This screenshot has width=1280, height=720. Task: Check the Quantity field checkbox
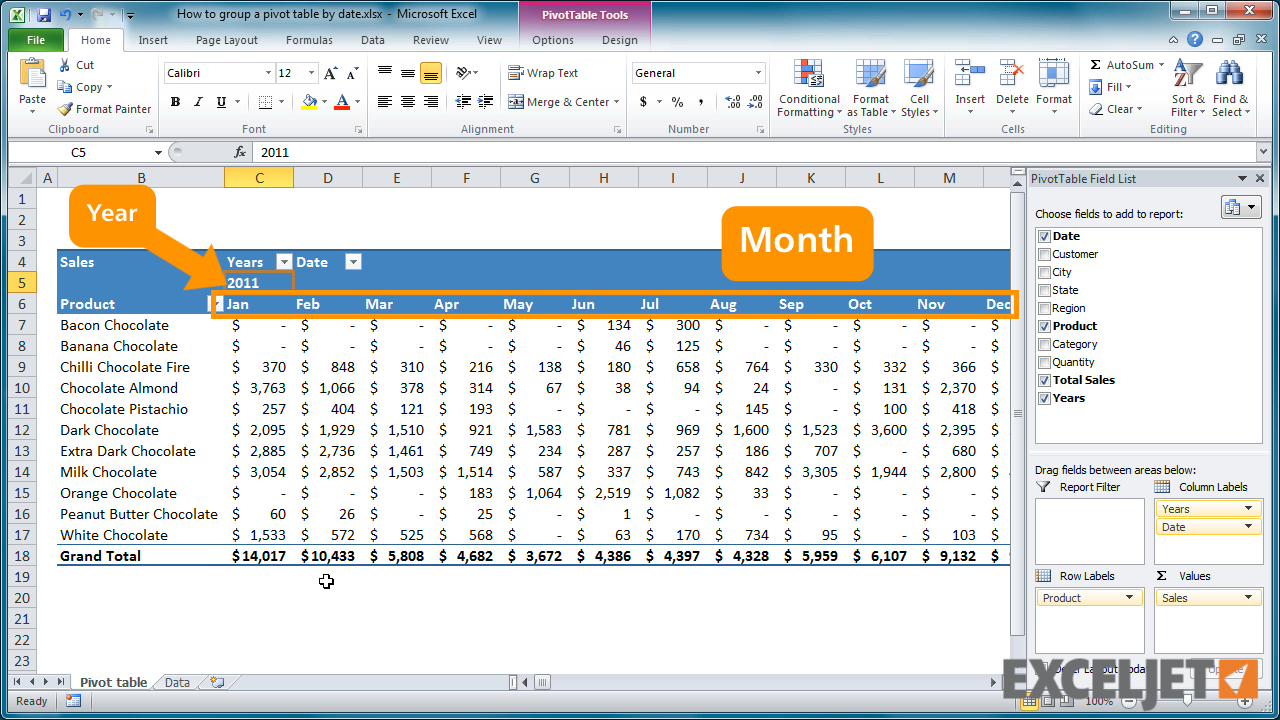pos(1044,362)
